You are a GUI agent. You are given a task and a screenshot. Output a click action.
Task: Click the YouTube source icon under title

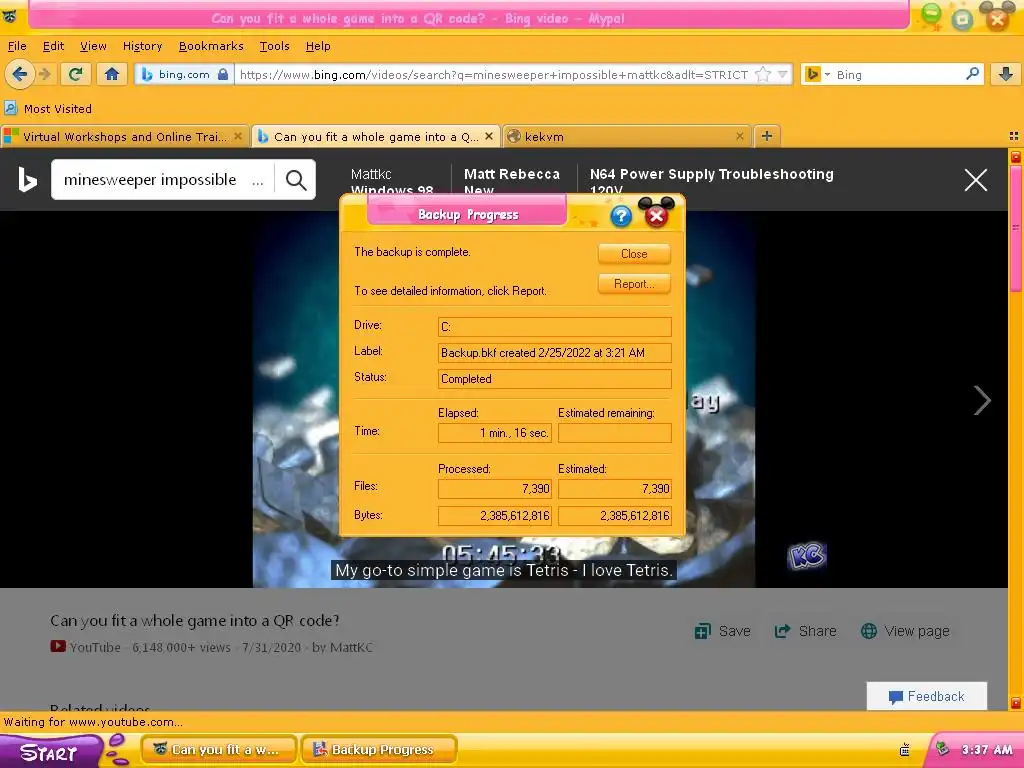58,647
